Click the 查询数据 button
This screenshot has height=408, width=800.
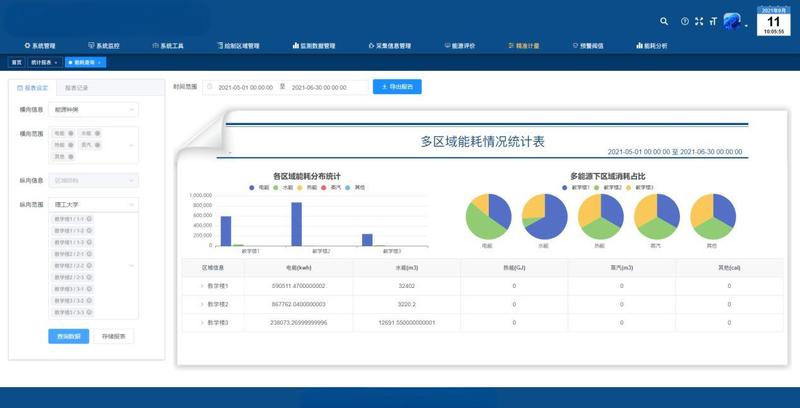(69, 336)
